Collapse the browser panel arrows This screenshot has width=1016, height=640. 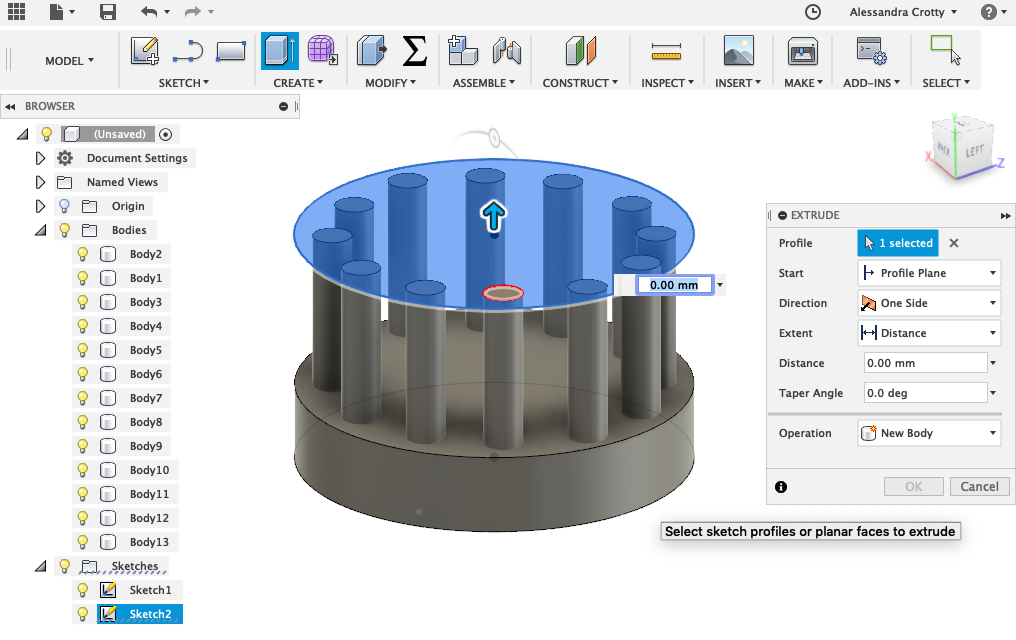10,106
